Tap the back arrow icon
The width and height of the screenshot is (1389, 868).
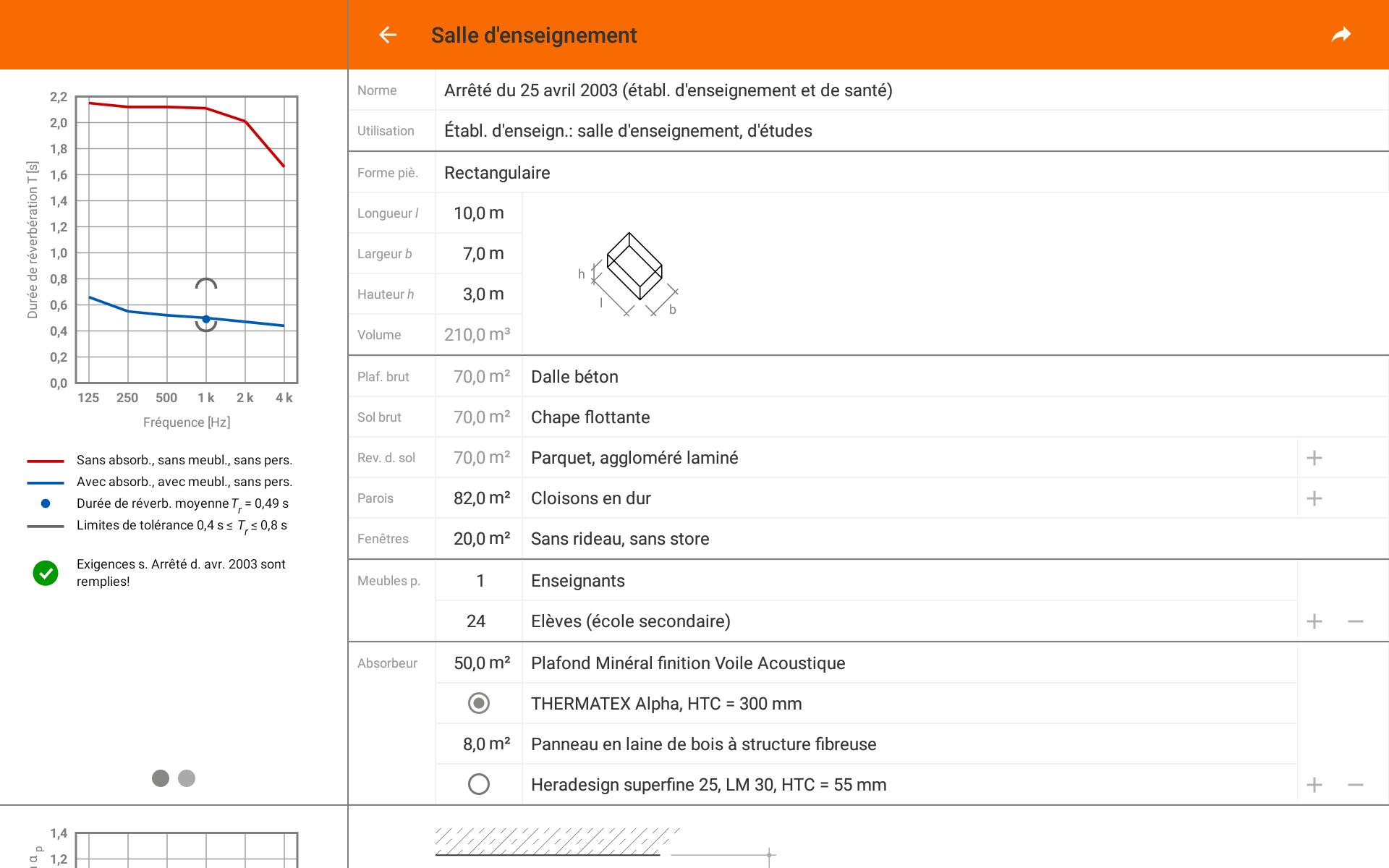click(x=388, y=35)
